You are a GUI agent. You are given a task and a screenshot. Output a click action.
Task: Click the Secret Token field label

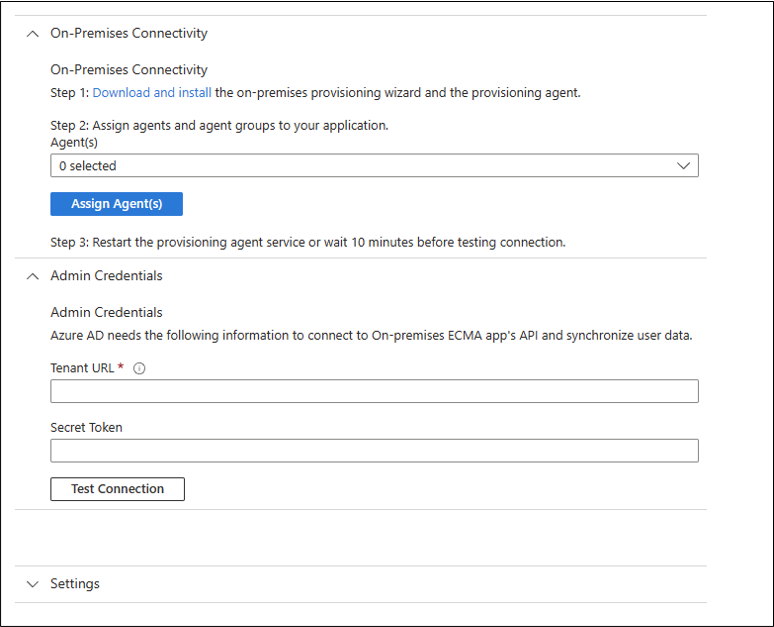(x=86, y=428)
